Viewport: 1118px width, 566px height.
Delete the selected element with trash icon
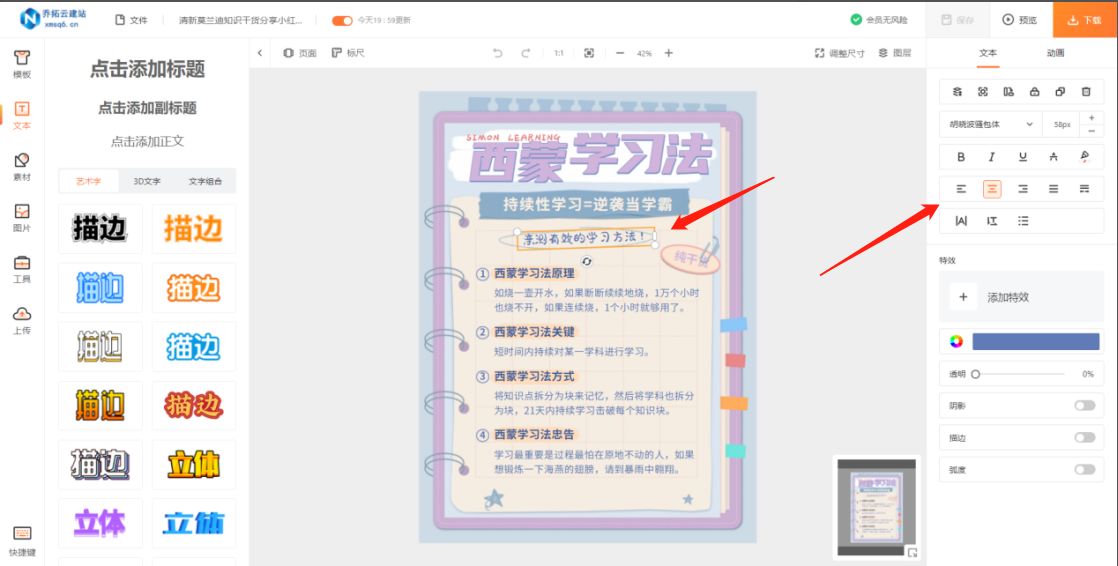point(1086,91)
